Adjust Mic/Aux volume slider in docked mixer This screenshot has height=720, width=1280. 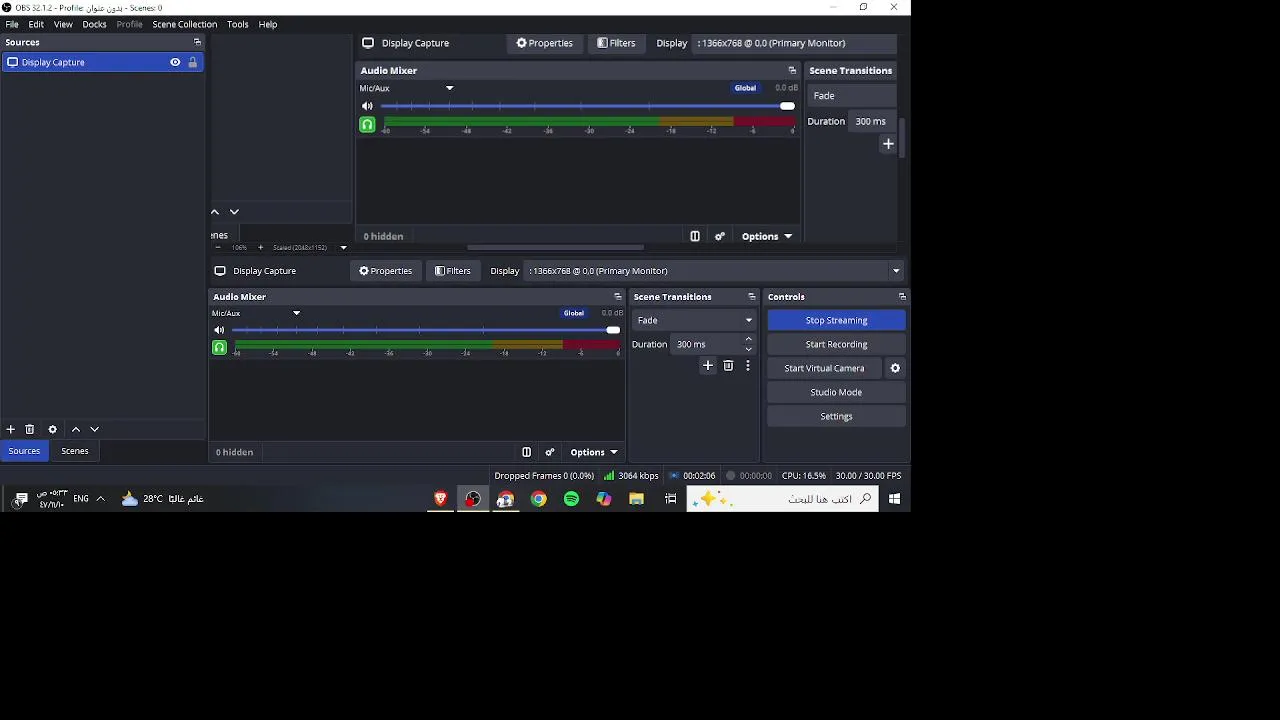pyautogui.click(x=426, y=330)
